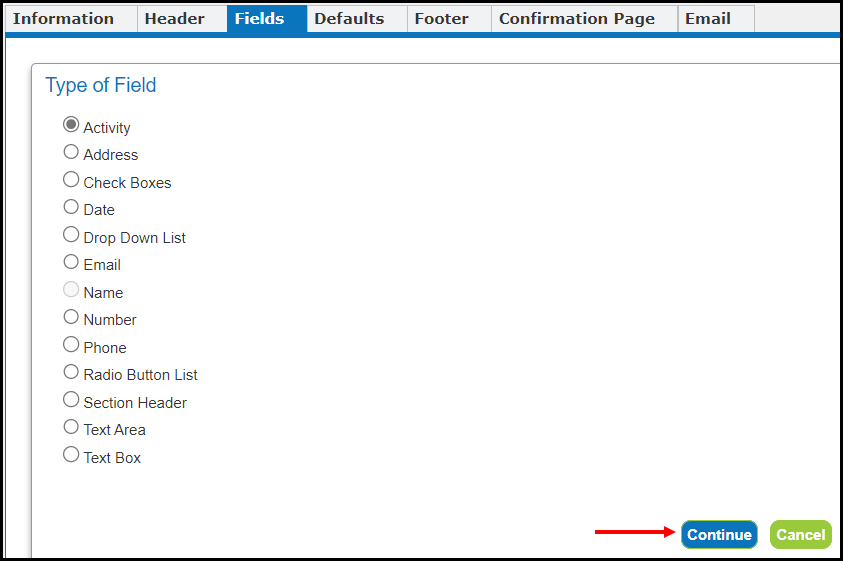Select the Activity radio button

(71, 124)
